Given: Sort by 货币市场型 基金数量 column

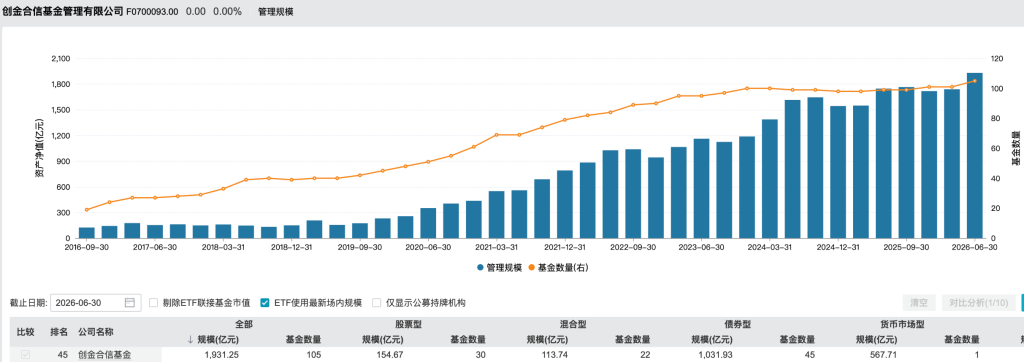Looking at the screenshot, I should tap(962, 339).
